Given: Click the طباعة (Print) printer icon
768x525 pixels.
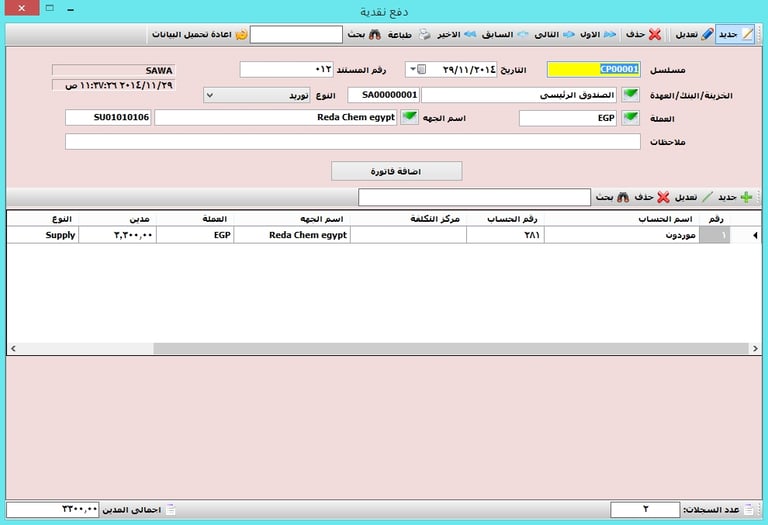Looking at the screenshot, I should (424, 34).
